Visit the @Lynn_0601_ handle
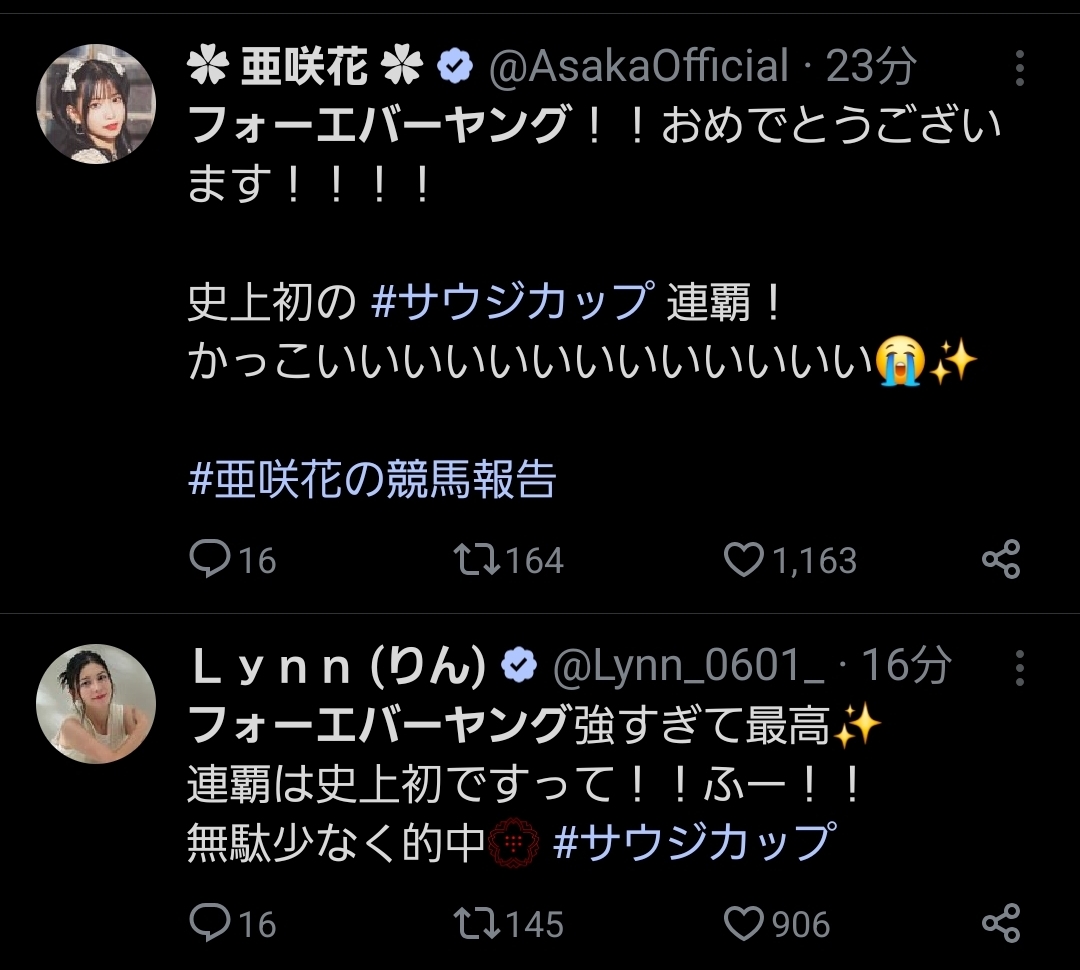The width and height of the screenshot is (1080, 970). 688,666
